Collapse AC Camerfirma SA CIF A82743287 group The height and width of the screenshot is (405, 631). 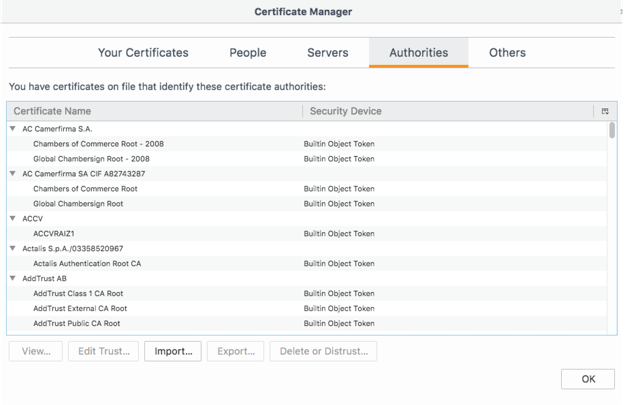click(x=13, y=174)
